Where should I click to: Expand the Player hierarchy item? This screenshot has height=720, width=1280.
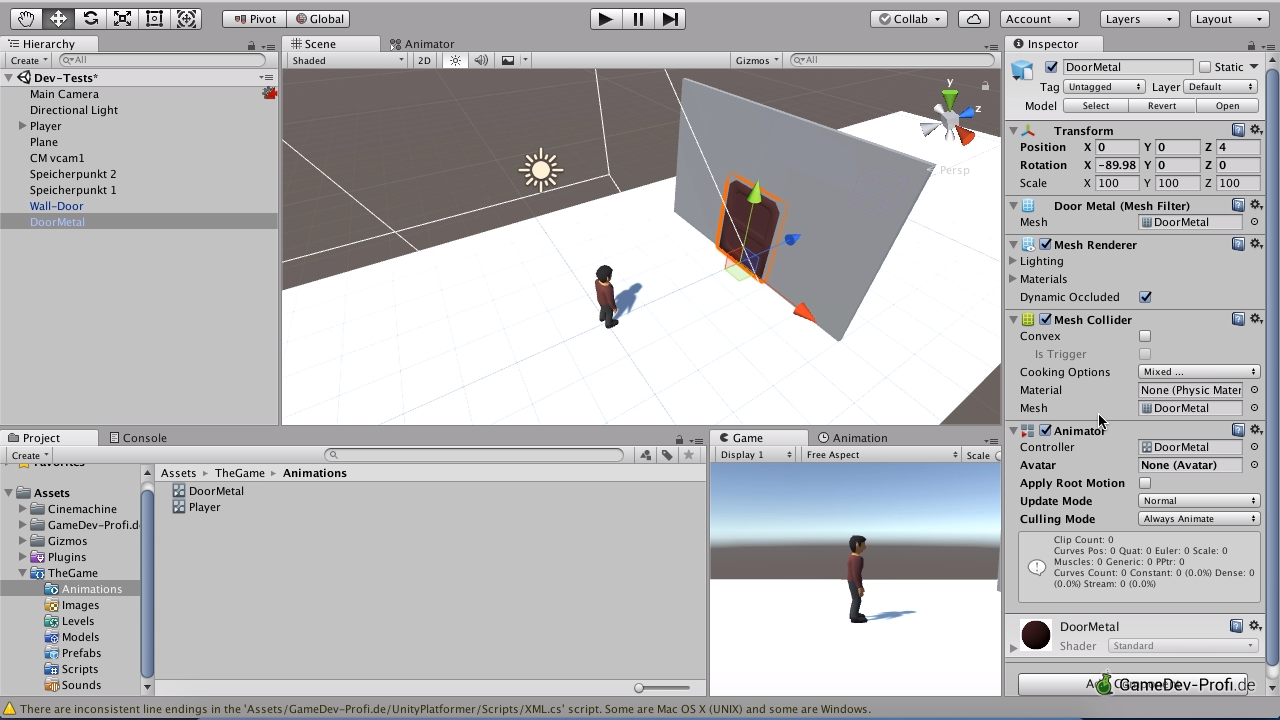coord(22,126)
